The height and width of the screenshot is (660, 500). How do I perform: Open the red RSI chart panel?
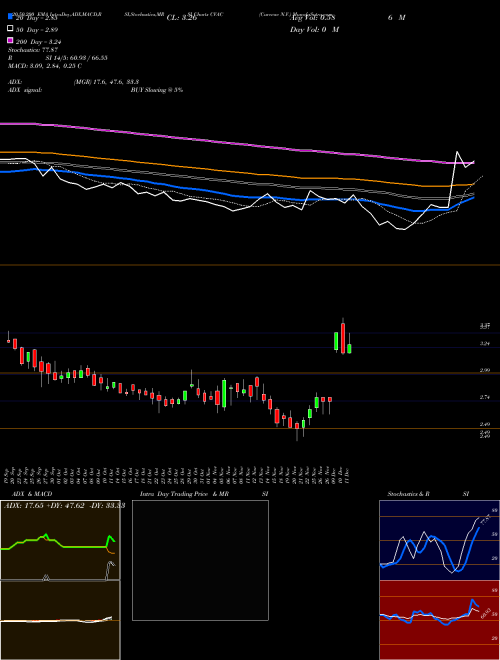[439, 620]
